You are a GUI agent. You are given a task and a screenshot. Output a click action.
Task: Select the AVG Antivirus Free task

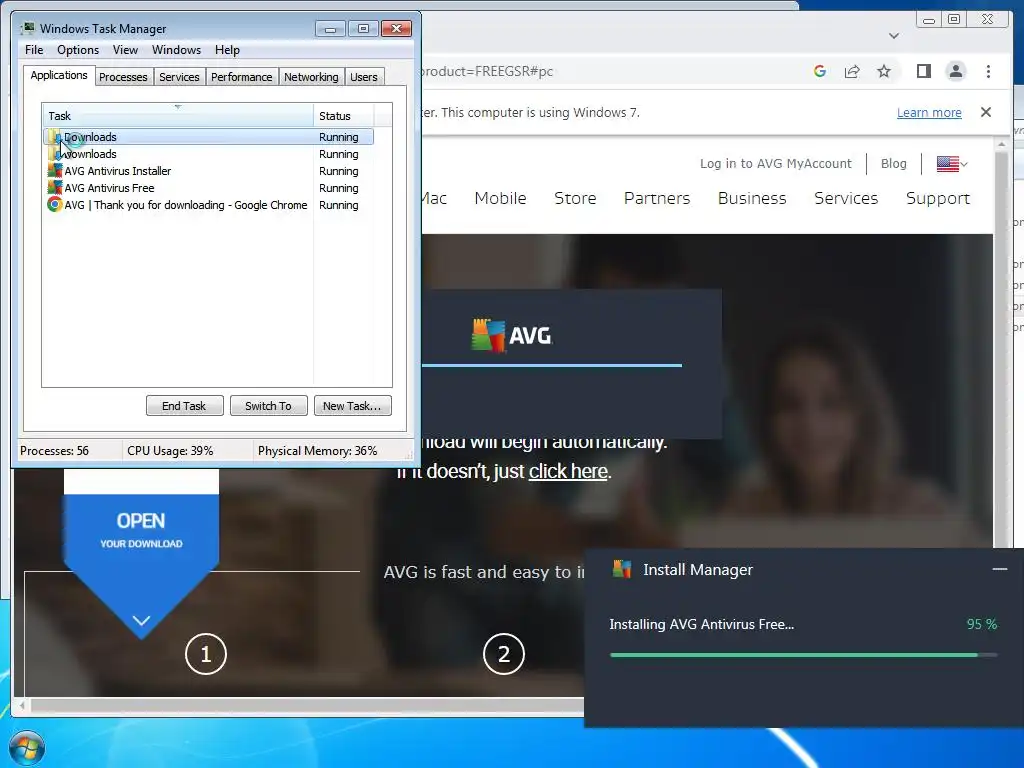tap(209, 188)
